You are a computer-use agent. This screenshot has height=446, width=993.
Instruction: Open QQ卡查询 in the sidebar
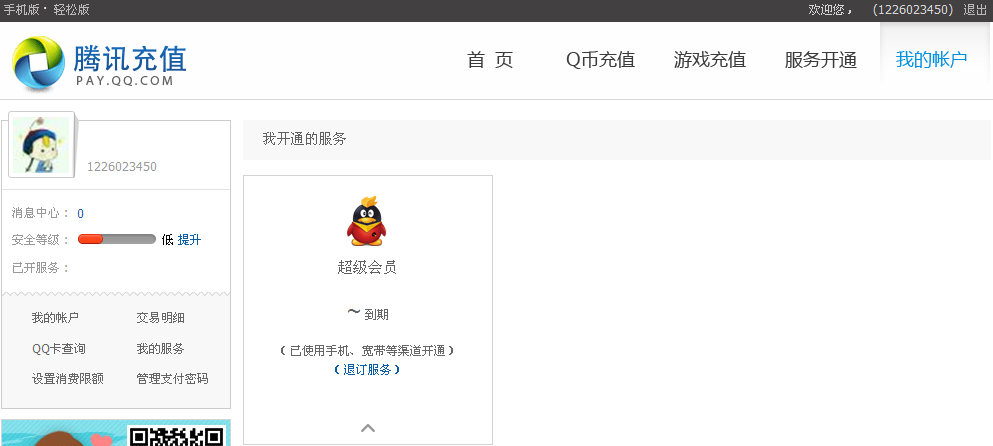click(x=58, y=348)
